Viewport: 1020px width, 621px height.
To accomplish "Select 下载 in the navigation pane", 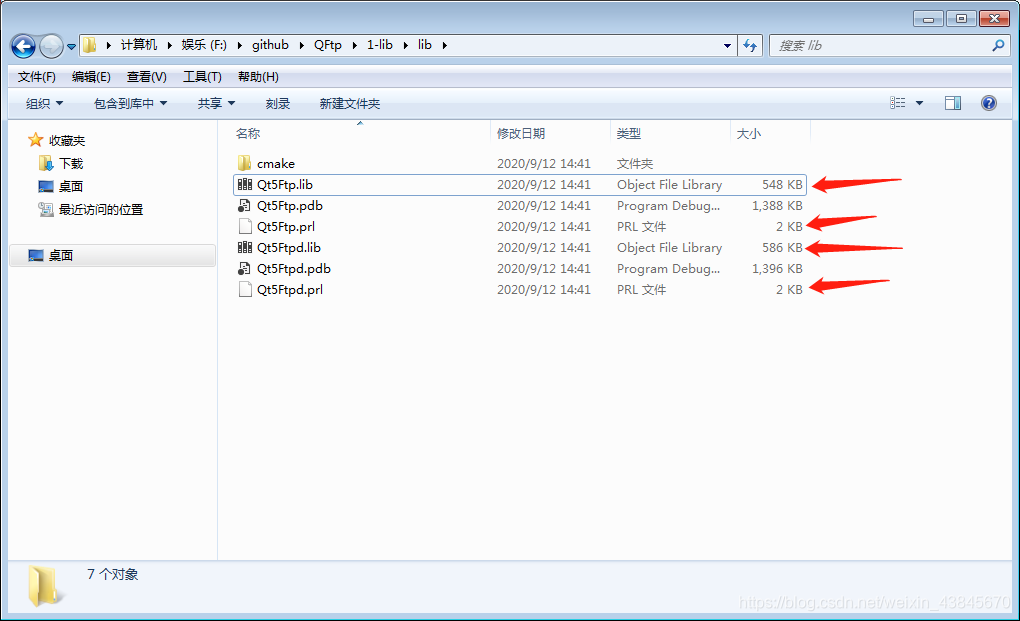I will point(71,163).
